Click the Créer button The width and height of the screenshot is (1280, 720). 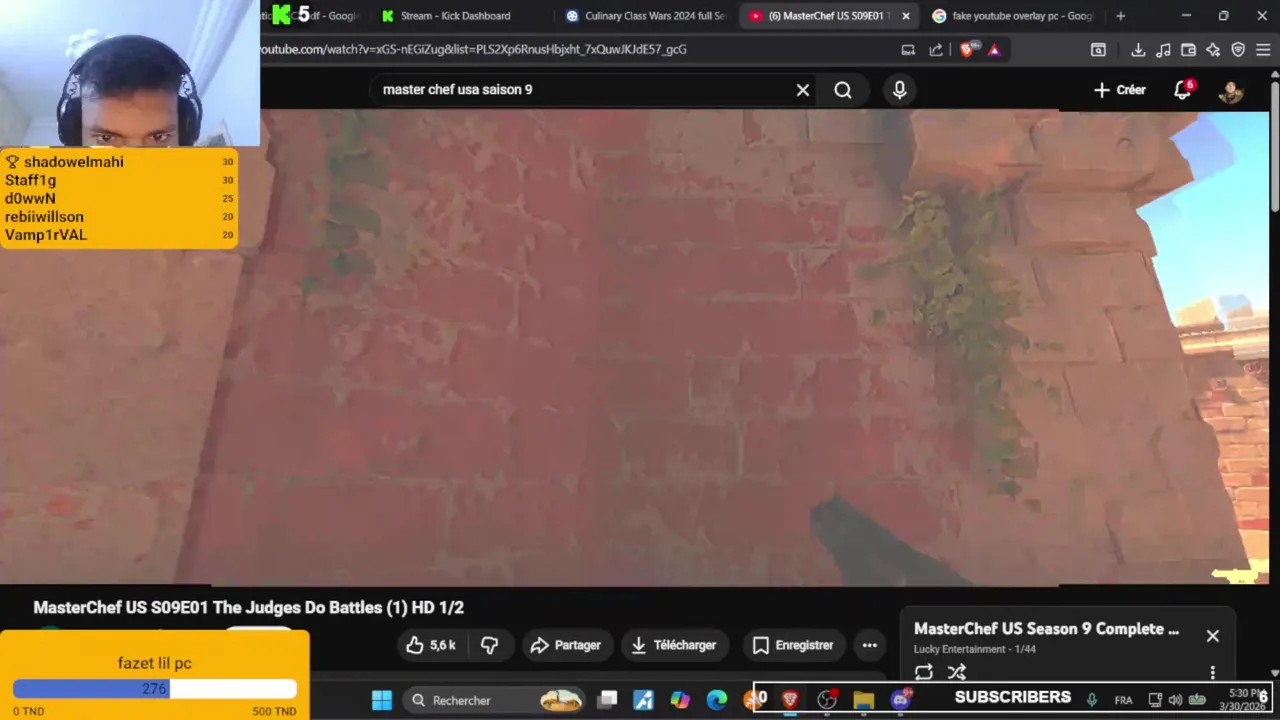(1119, 90)
